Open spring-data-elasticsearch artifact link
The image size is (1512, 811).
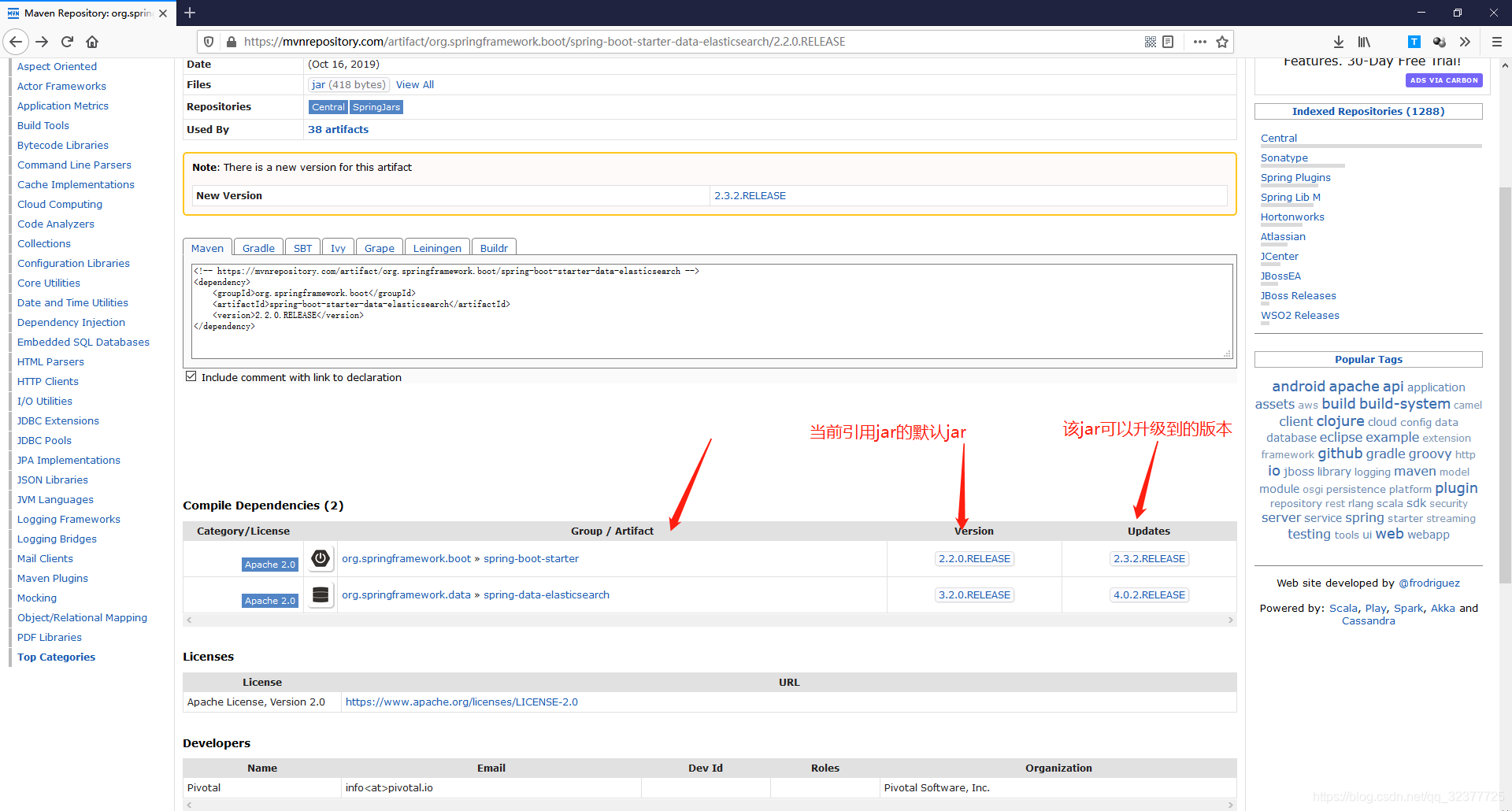[x=547, y=595]
